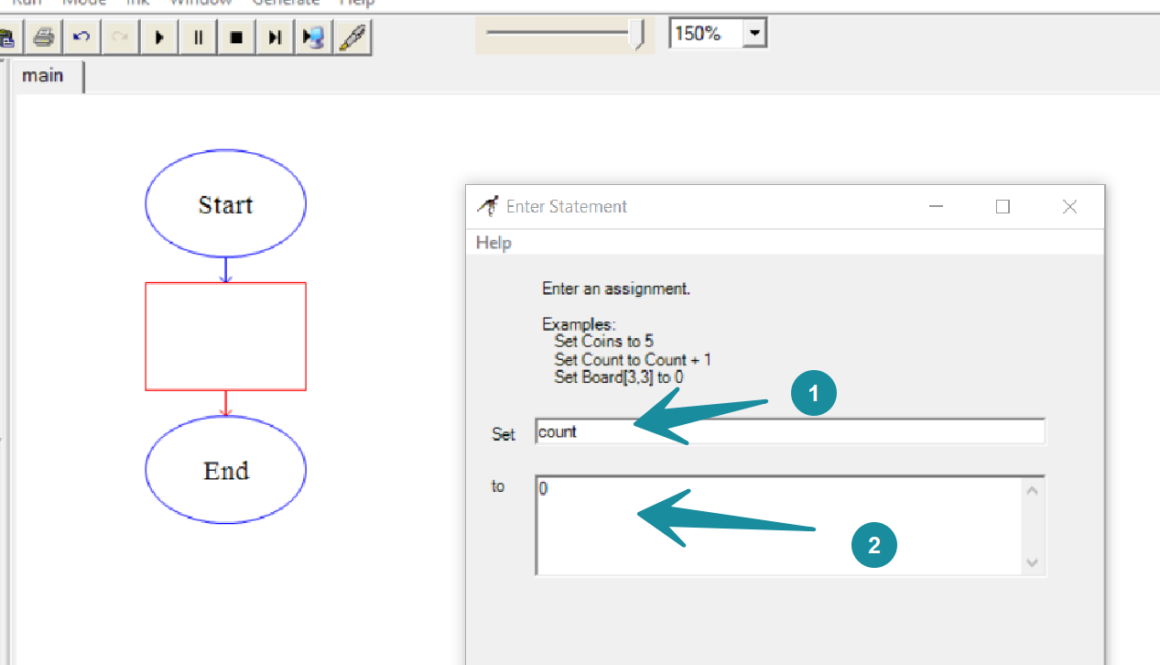
Task: Click the test against server icon
Action: (313, 37)
